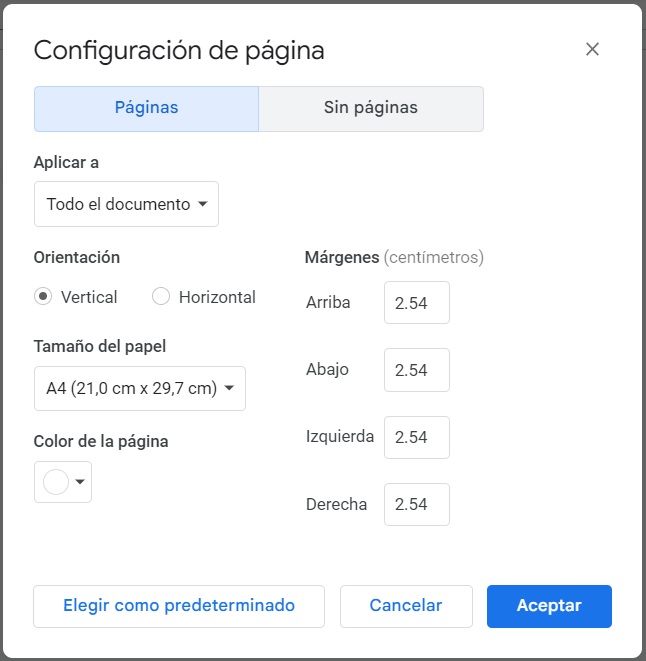Click the Derecha margin input field

point(416,504)
